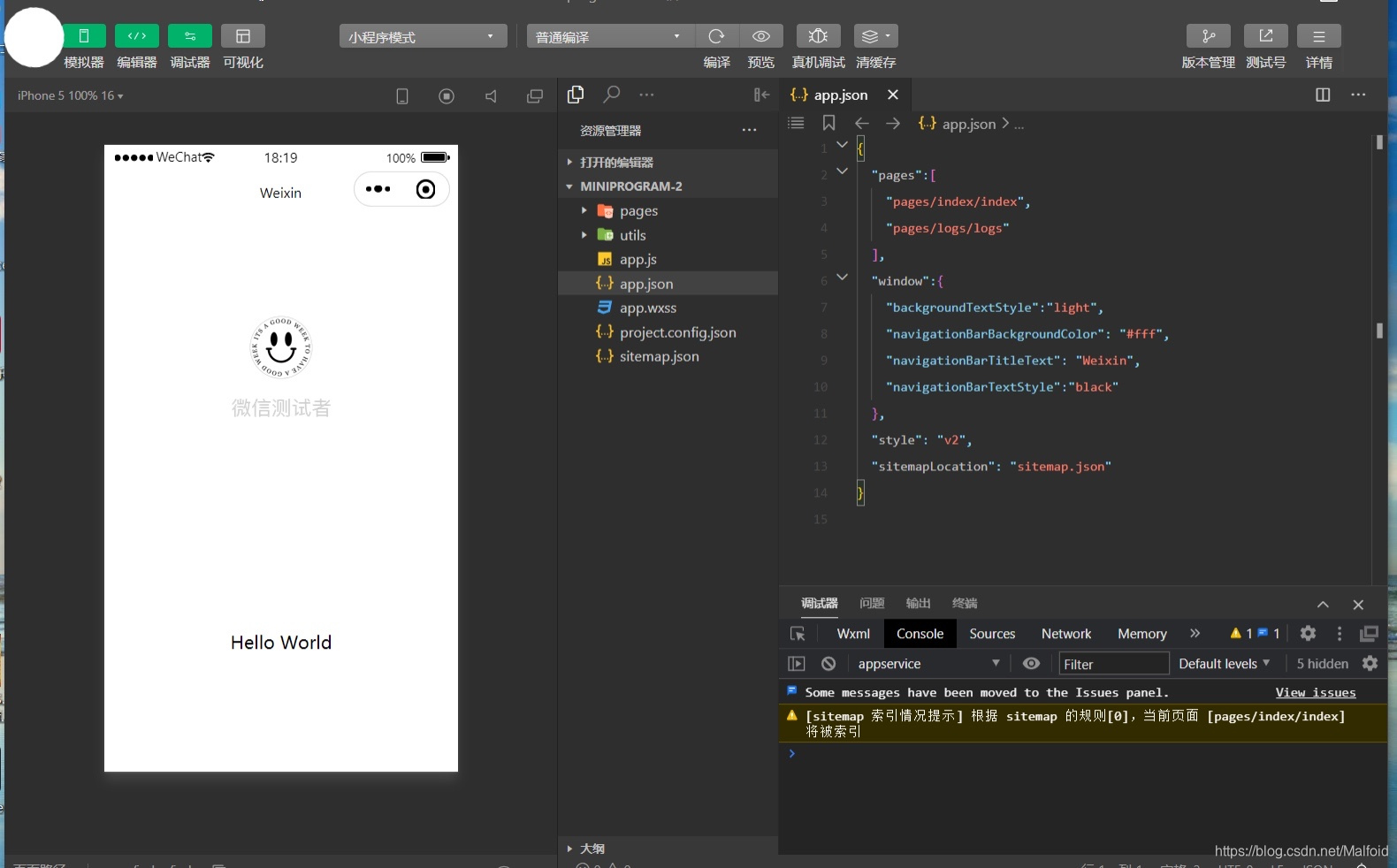This screenshot has height=868, width=1397.
Task: Expand the open editors section
Action: tap(668, 163)
